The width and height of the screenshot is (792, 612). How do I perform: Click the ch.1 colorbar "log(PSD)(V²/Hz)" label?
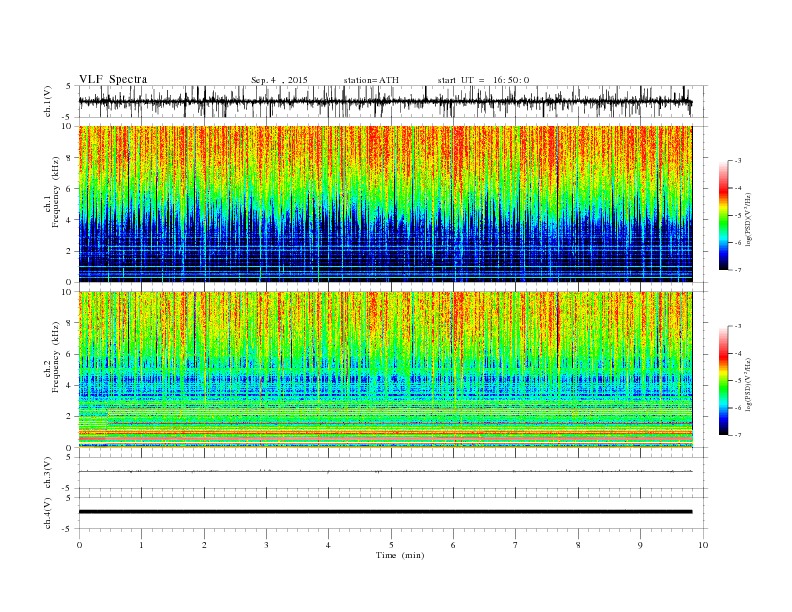coord(749,219)
